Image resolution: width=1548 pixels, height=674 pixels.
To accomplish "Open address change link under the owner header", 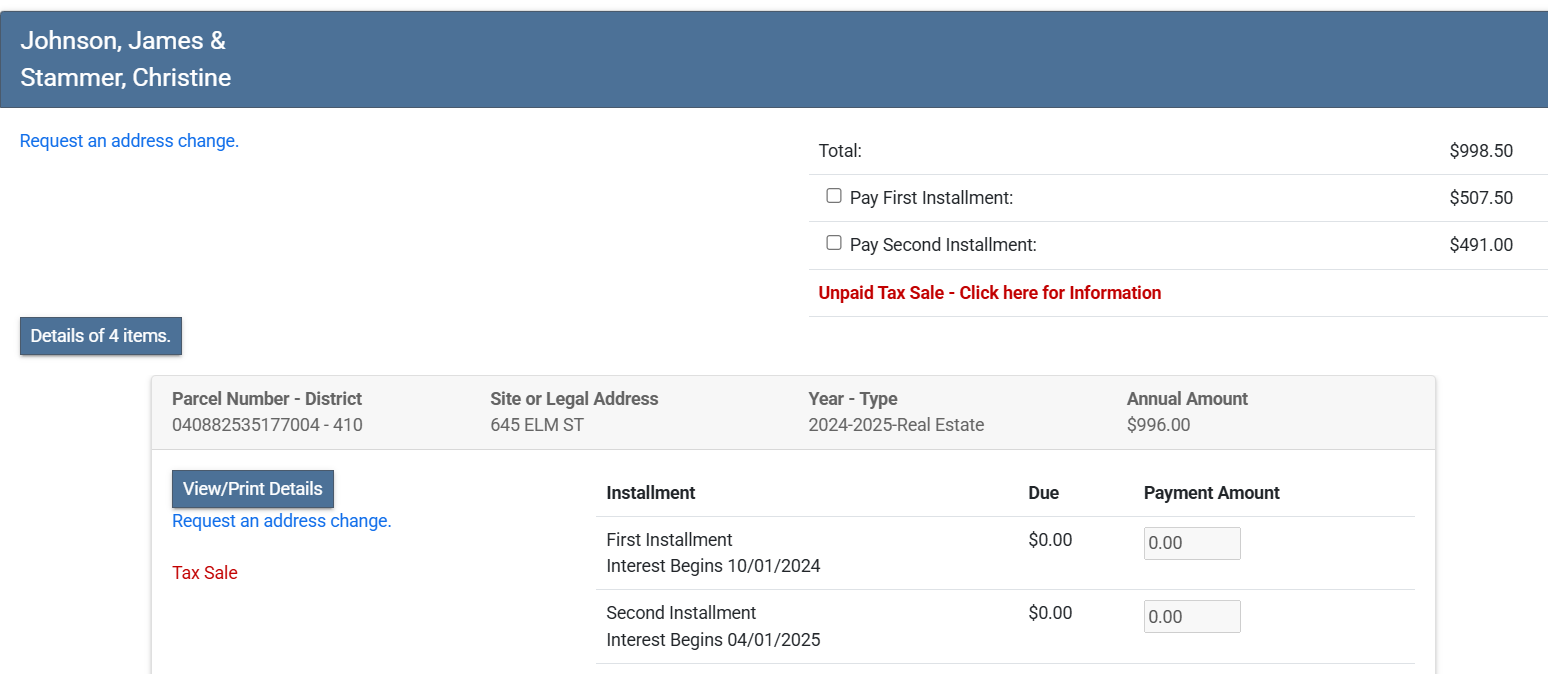I will click(129, 141).
